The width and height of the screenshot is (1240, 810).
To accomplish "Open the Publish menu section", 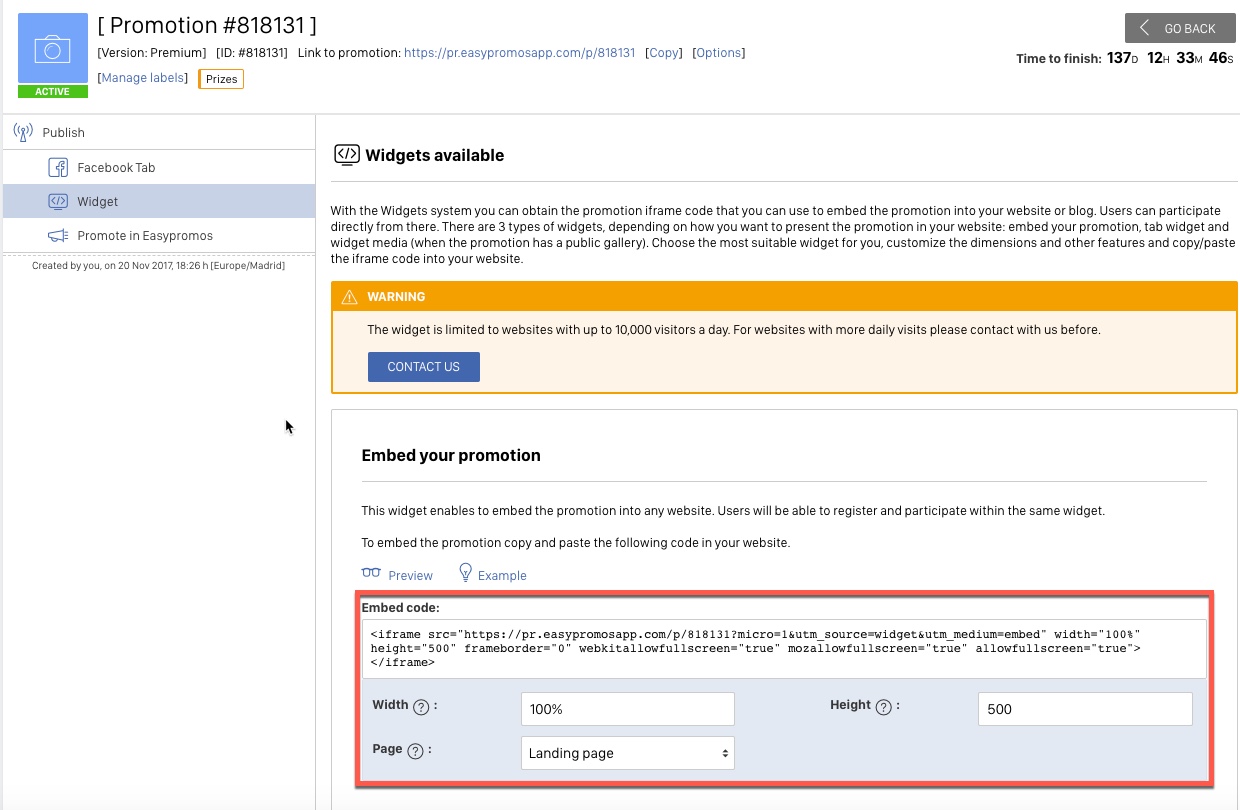I will (x=158, y=132).
